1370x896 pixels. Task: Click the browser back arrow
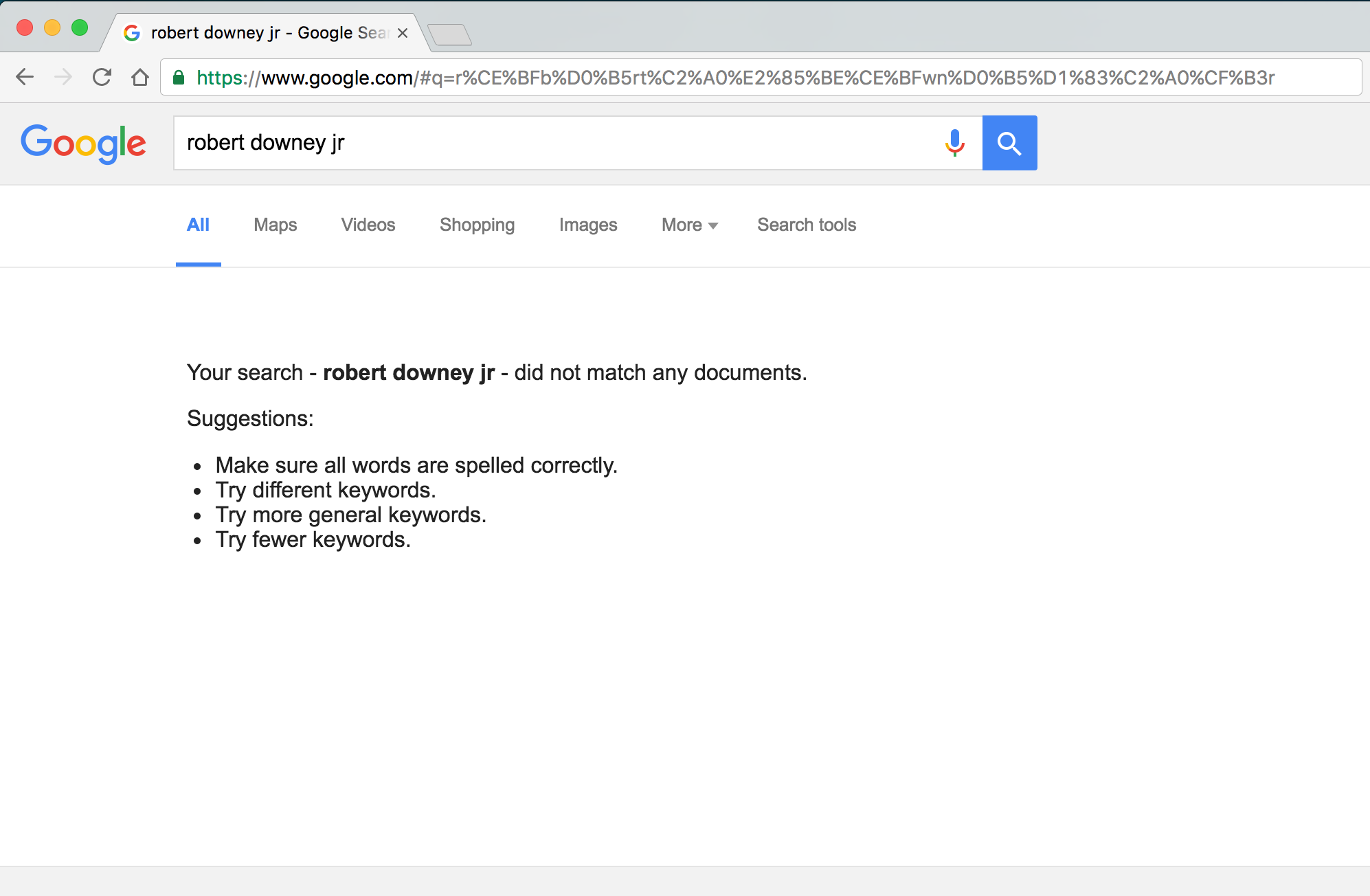point(25,77)
